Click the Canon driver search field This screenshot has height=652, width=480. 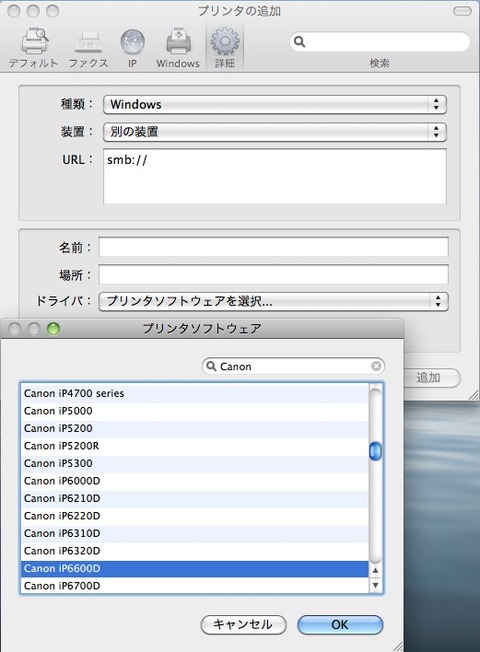(293, 366)
